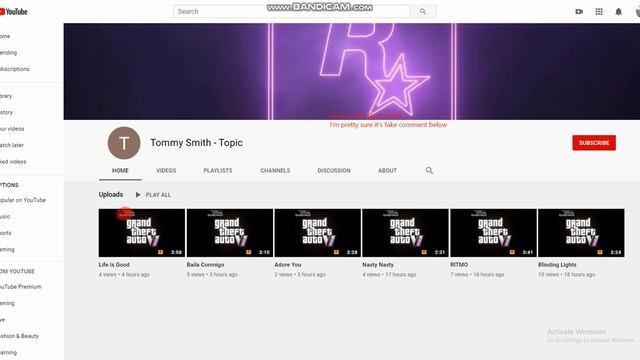
Task: Open the Blinding Lights thumbnail
Action: click(x=581, y=233)
